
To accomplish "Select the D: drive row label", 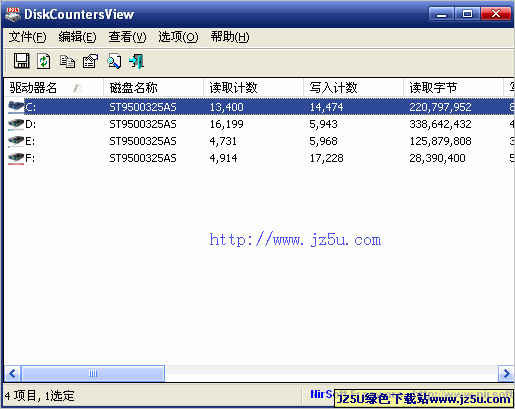I will tap(31, 124).
